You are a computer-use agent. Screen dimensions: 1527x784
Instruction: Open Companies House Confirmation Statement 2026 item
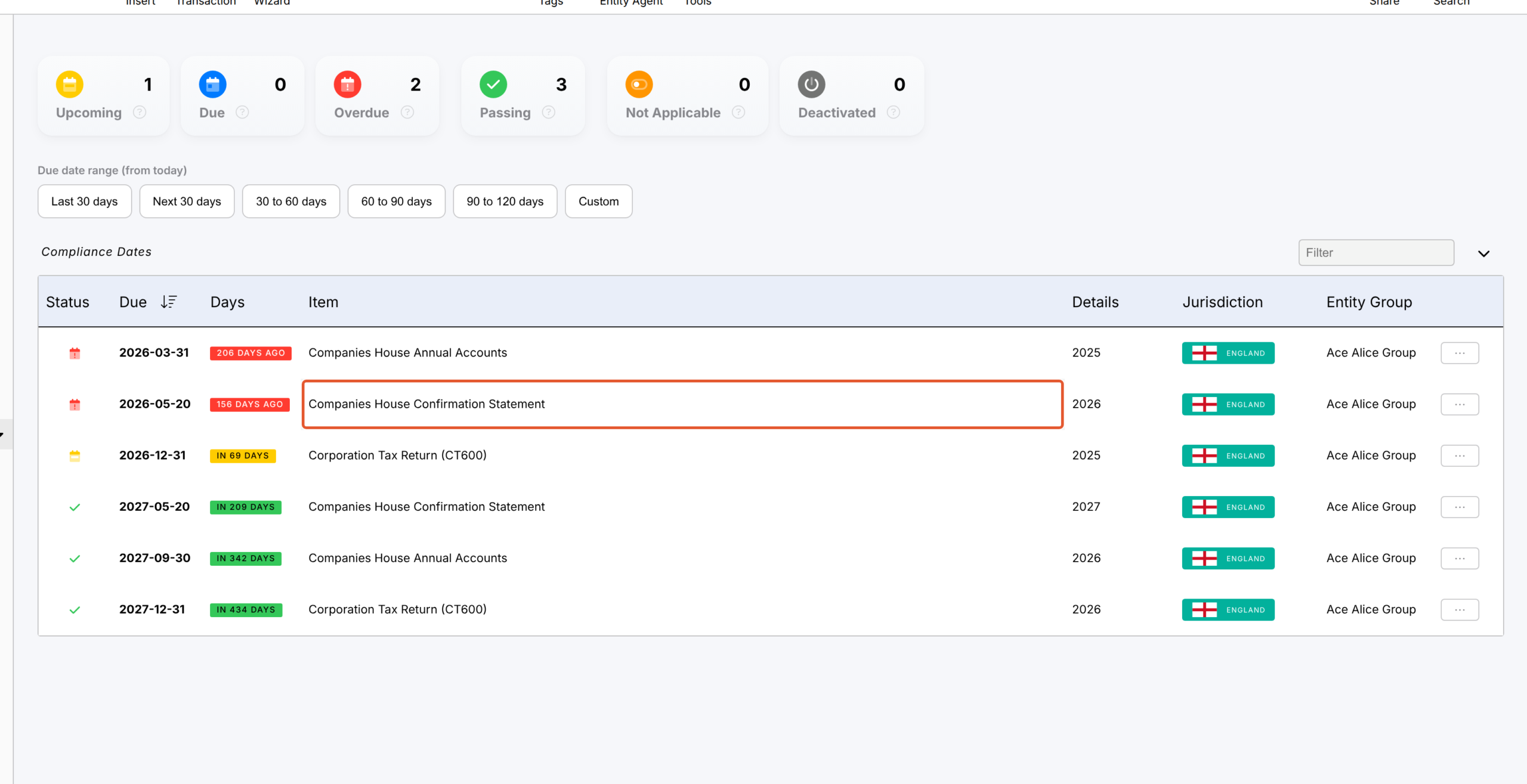coord(682,404)
